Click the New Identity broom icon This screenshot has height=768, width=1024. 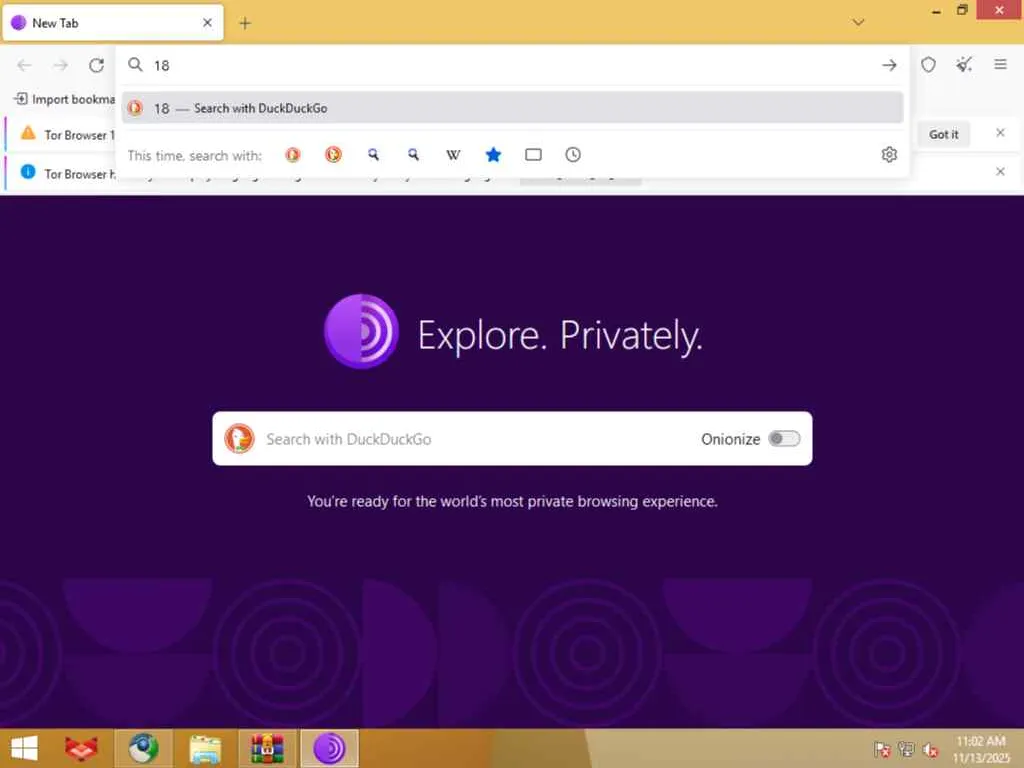(x=964, y=65)
